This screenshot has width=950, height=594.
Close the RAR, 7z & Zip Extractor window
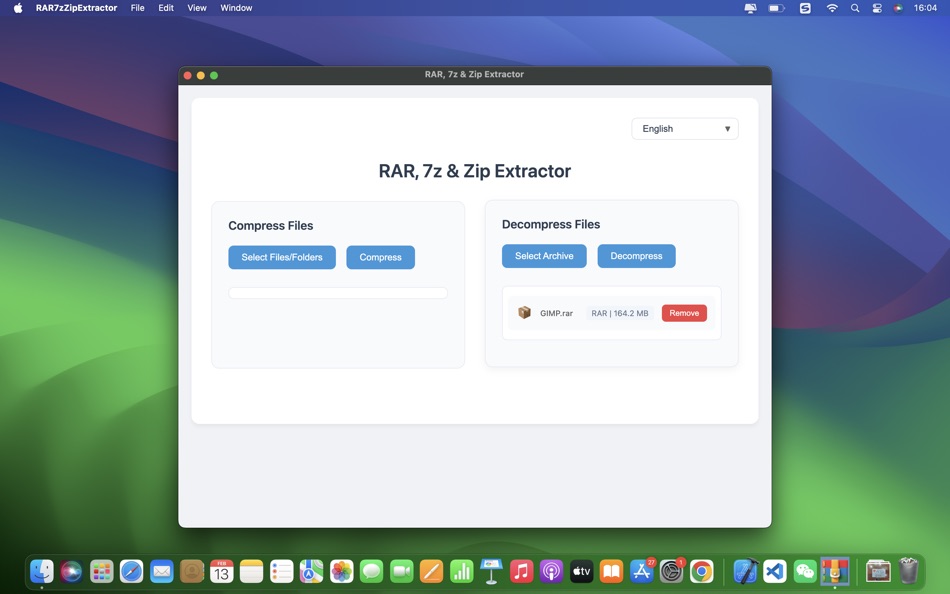(187, 75)
